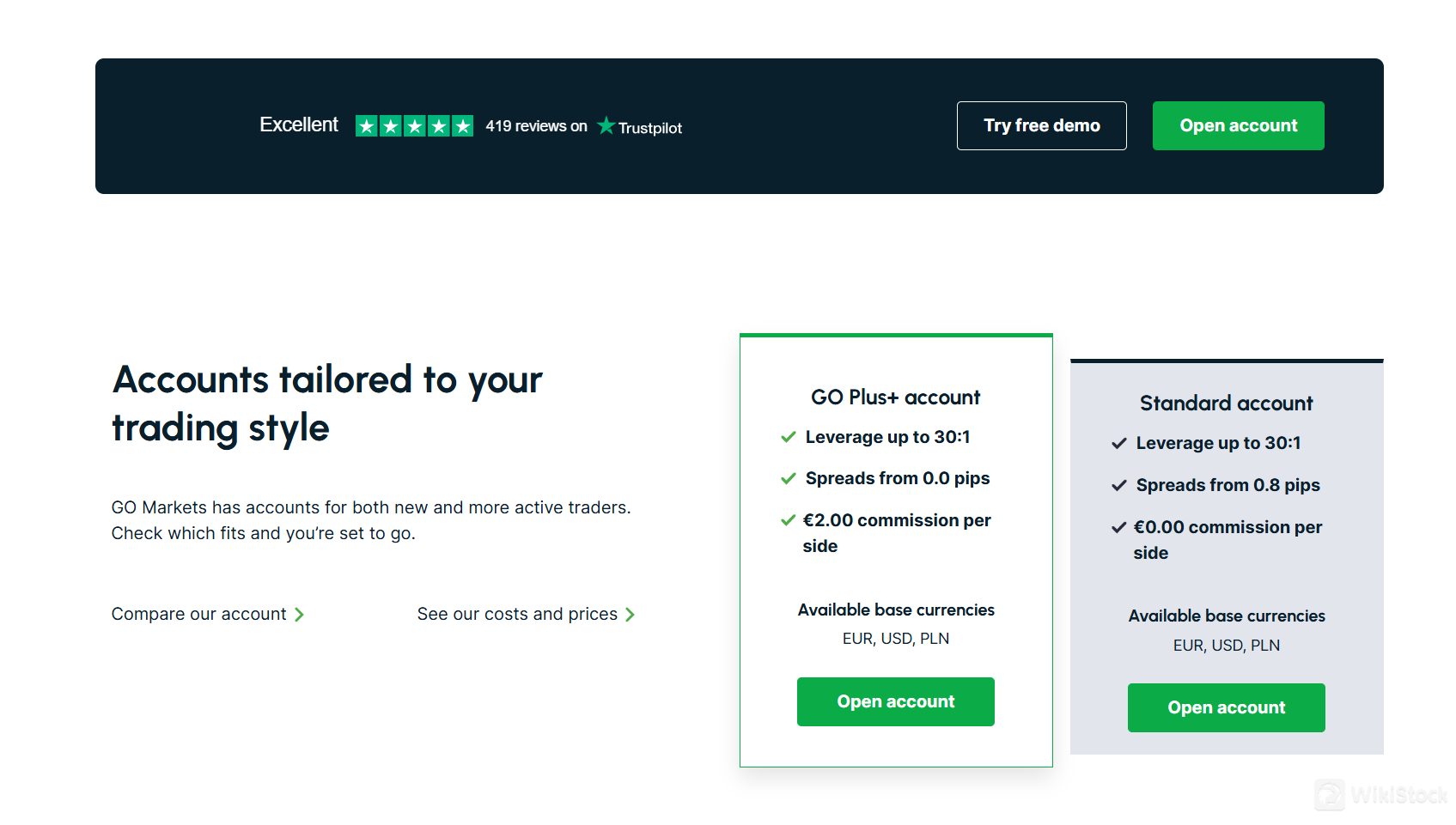Click the five-star Trustpilot rating

pyautogui.click(x=414, y=126)
